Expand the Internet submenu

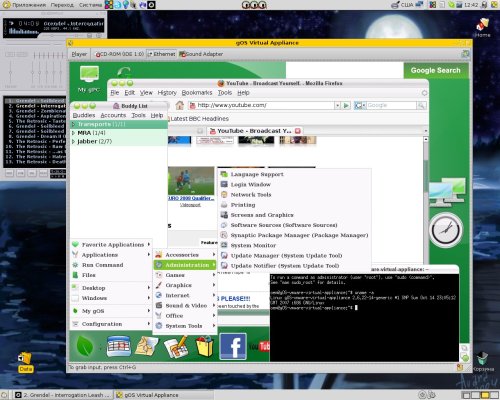[185, 296]
